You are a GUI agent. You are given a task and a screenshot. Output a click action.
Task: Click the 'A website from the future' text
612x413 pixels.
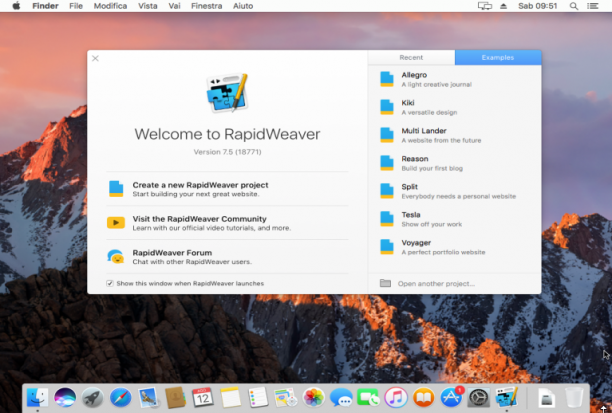coord(441,140)
